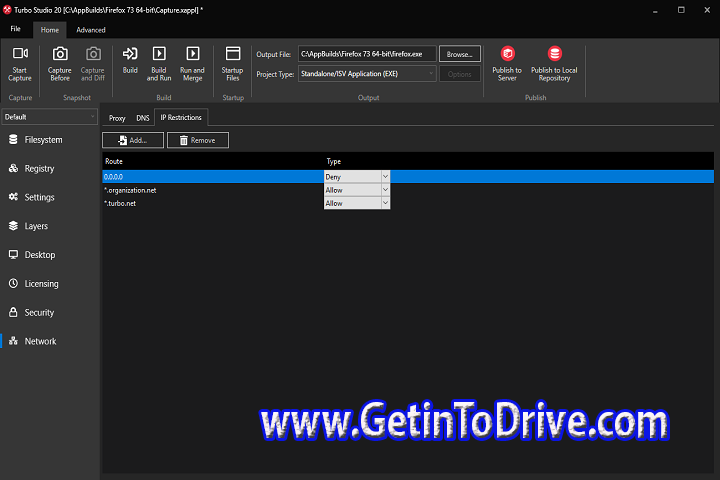720x480 pixels.
Task: Click the Turbo Studio title bar logo
Action: [x=7, y=10]
